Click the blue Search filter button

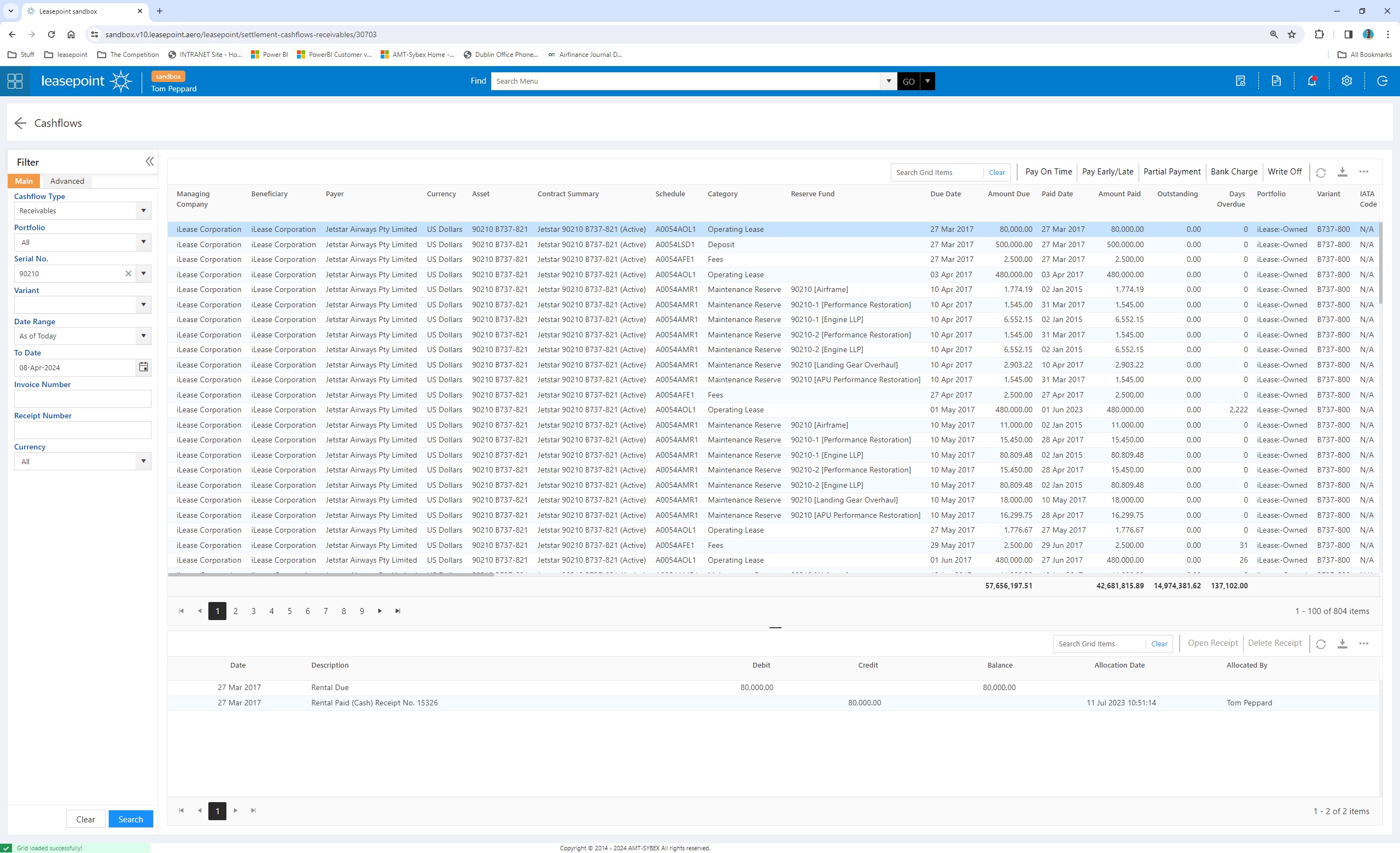(131, 819)
